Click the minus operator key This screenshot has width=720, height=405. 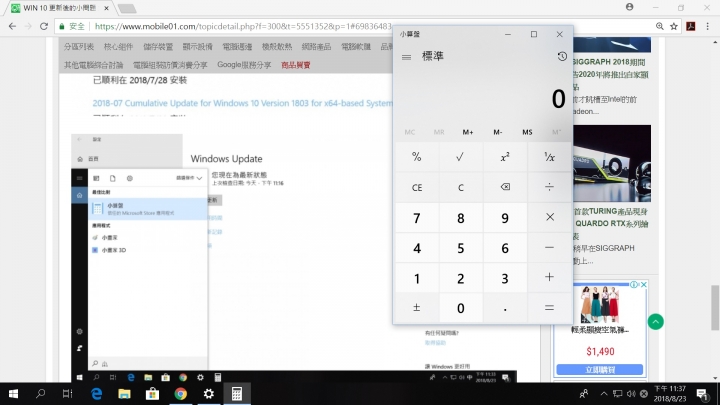549,248
